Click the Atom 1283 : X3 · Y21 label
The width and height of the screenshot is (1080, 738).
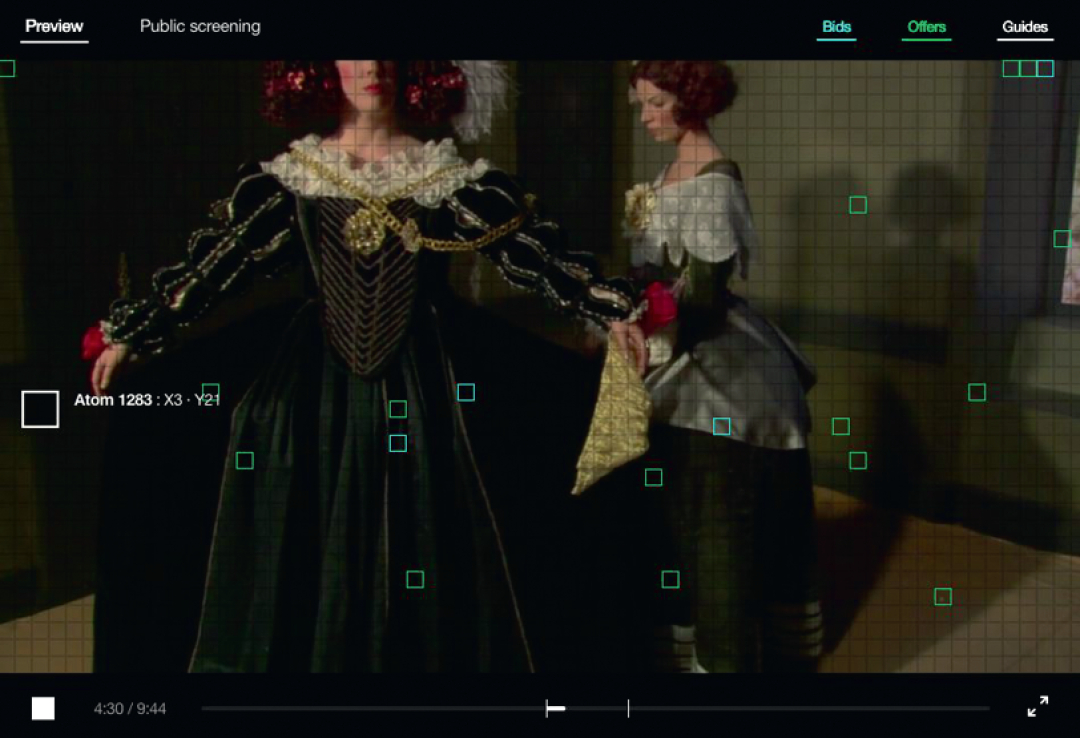click(x=147, y=400)
